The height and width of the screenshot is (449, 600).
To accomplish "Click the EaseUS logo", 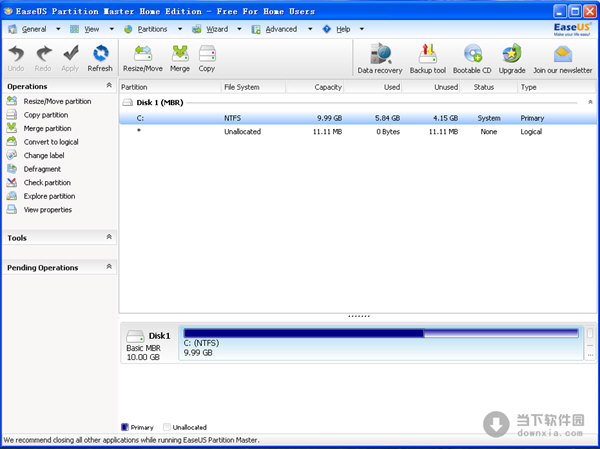I will 572,29.
